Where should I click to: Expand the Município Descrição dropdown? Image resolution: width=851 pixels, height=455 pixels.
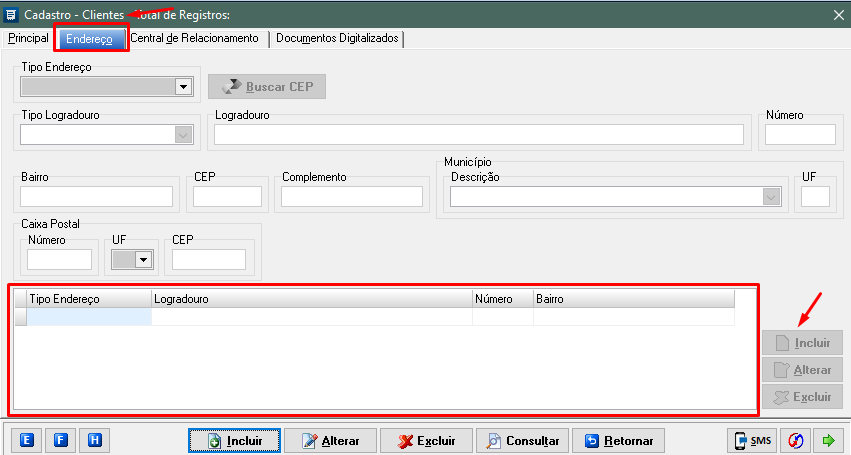(x=771, y=197)
